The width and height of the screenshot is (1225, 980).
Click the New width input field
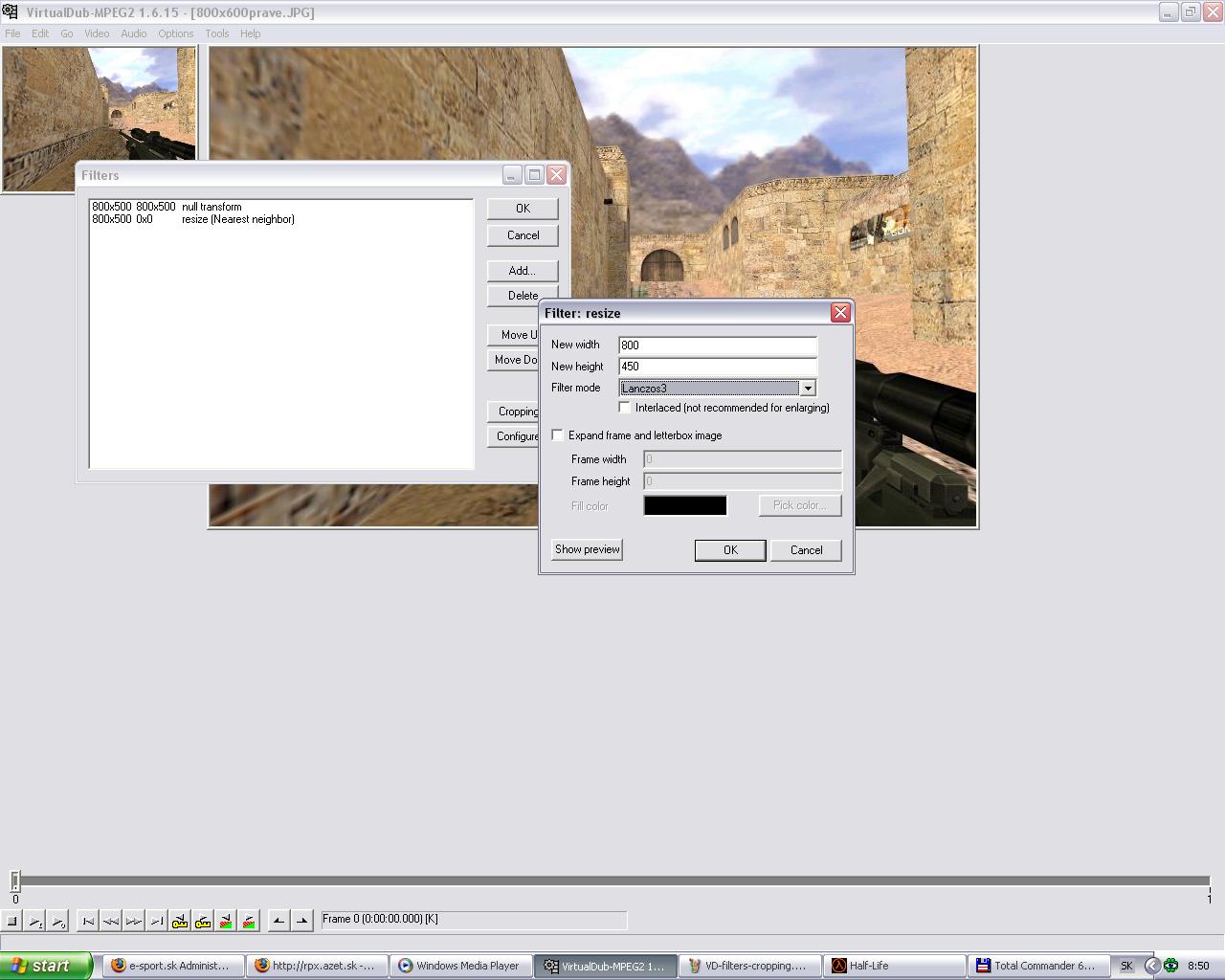click(718, 345)
